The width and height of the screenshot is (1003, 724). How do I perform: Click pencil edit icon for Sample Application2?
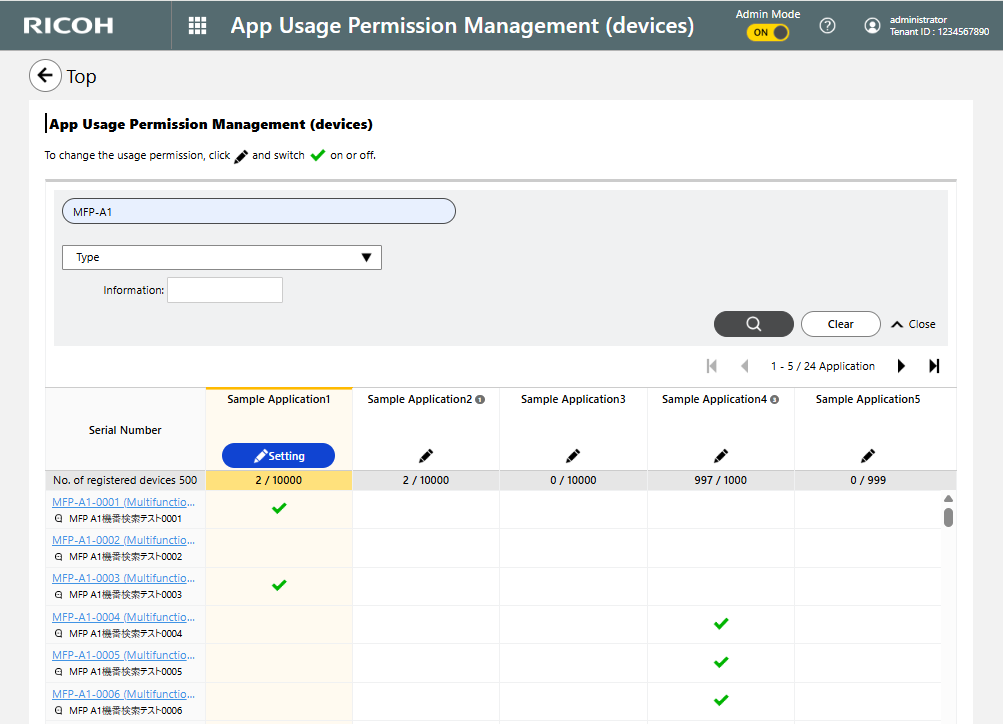[x=426, y=456]
